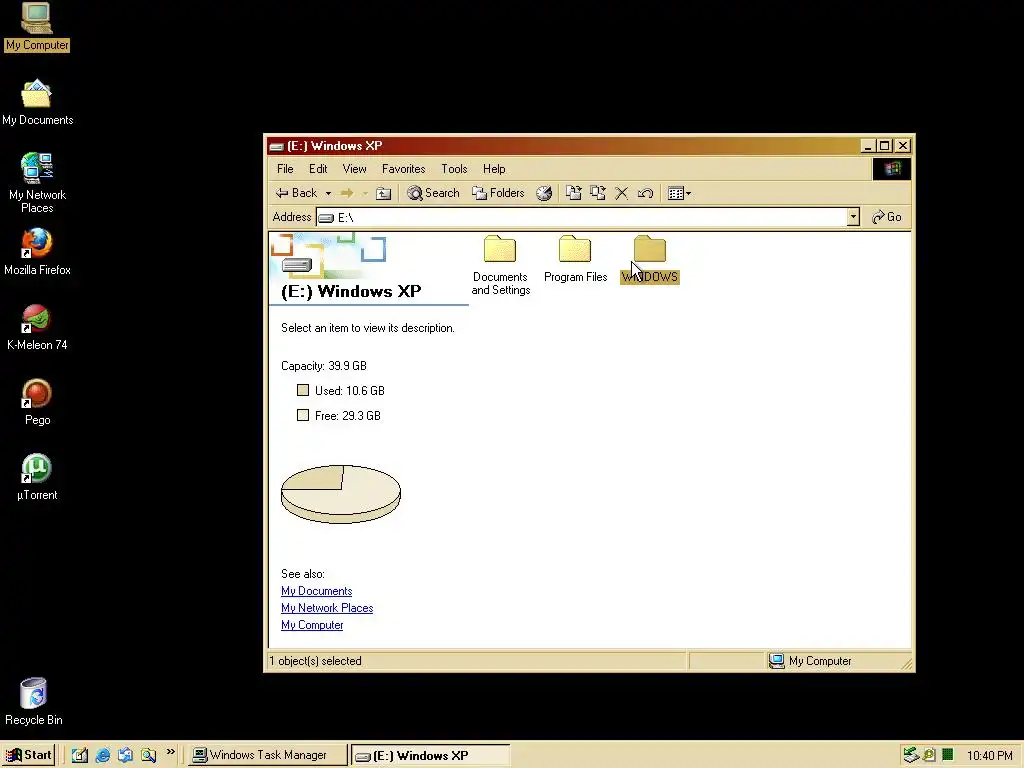Expand the Address bar dropdown
Screen dimensions: 1024x768
853,217
